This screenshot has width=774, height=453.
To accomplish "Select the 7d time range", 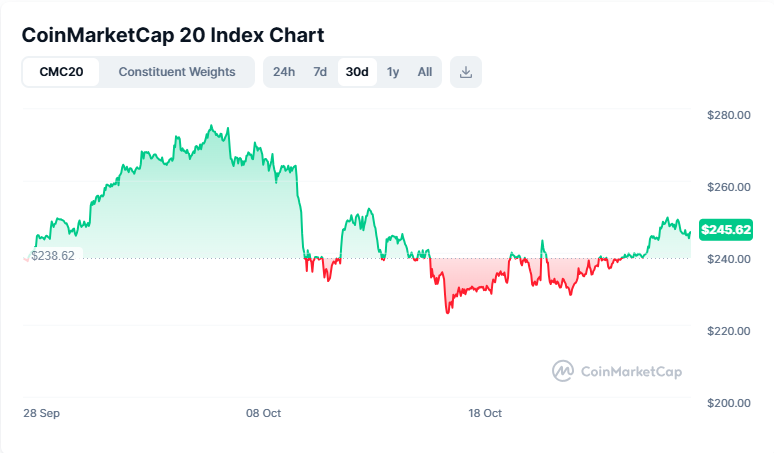I will [320, 72].
